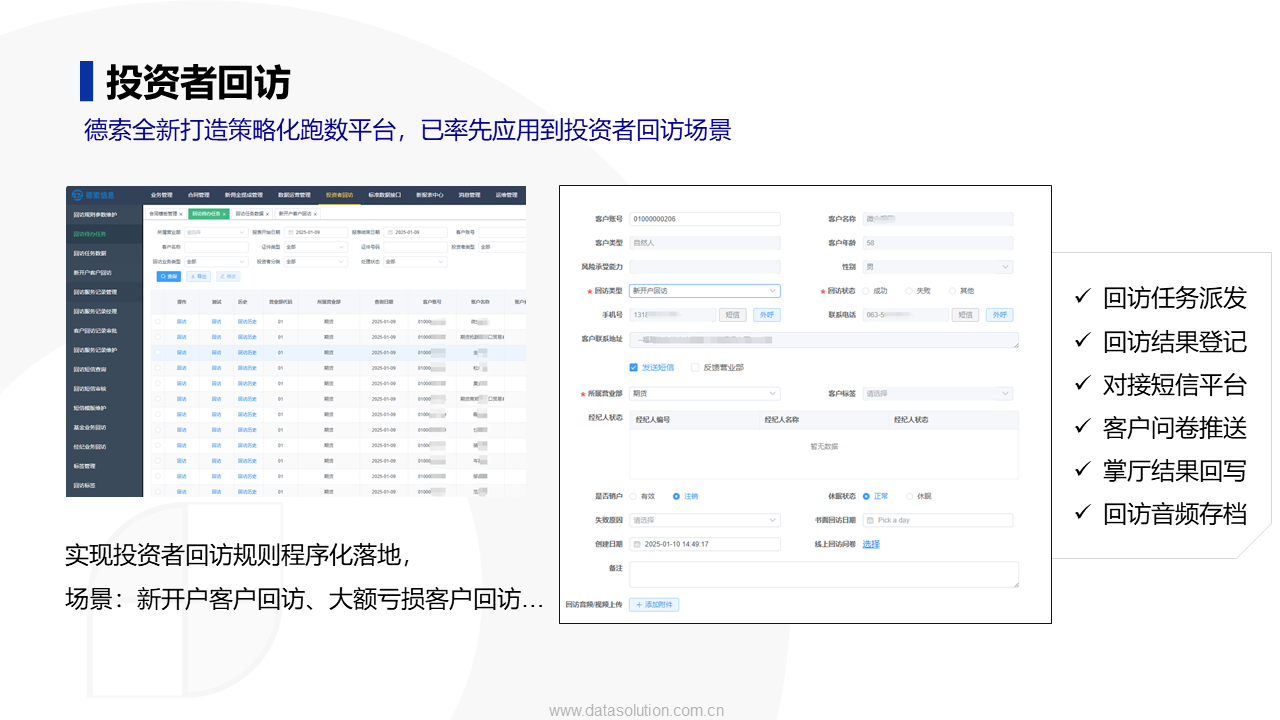Click 短信 button beside 联系电话
Viewport: 1280px width, 720px height.
click(966, 315)
